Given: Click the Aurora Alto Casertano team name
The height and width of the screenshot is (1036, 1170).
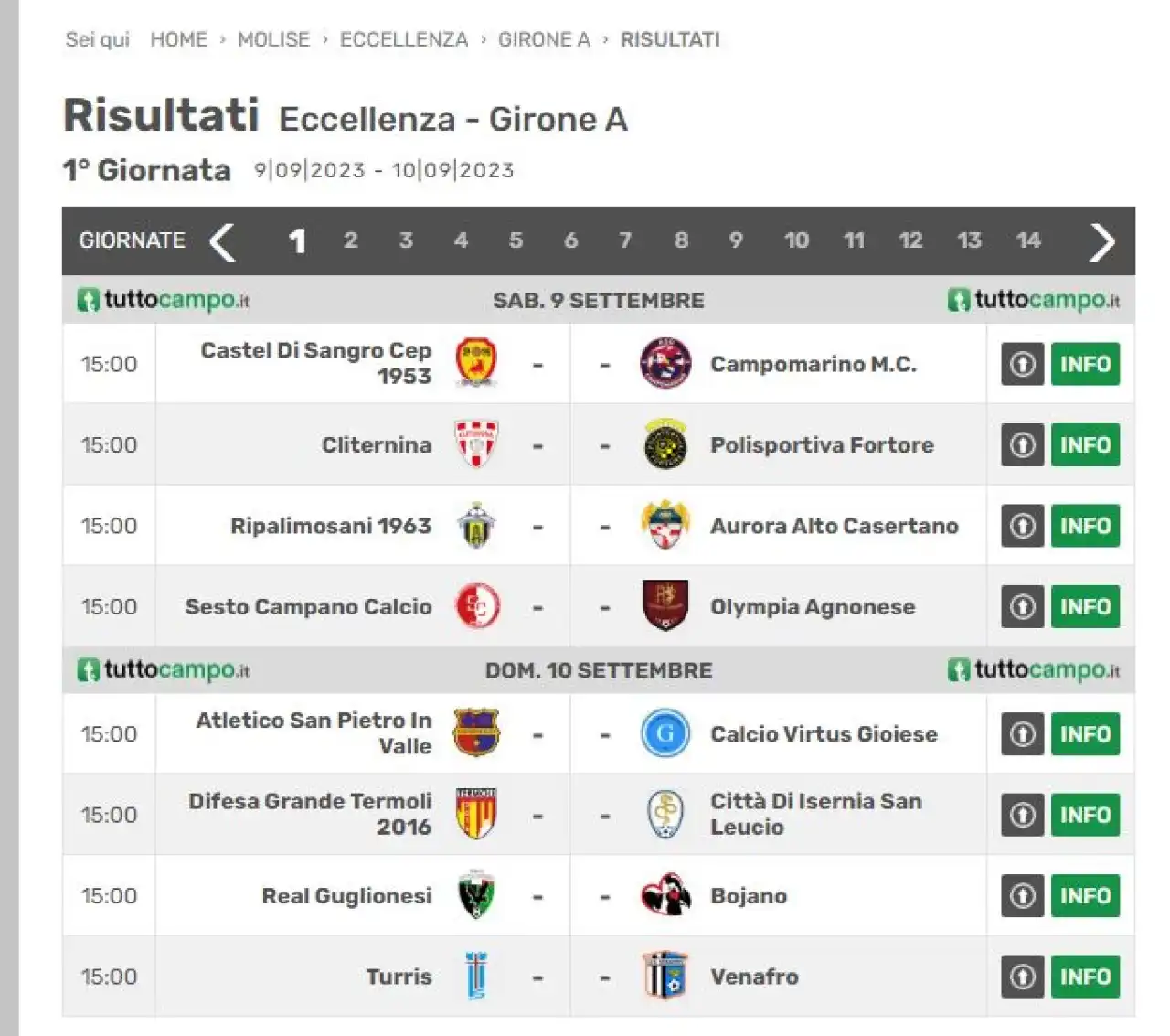Looking at the screenshot, I should pyautogui.click(x=835, y=526).
